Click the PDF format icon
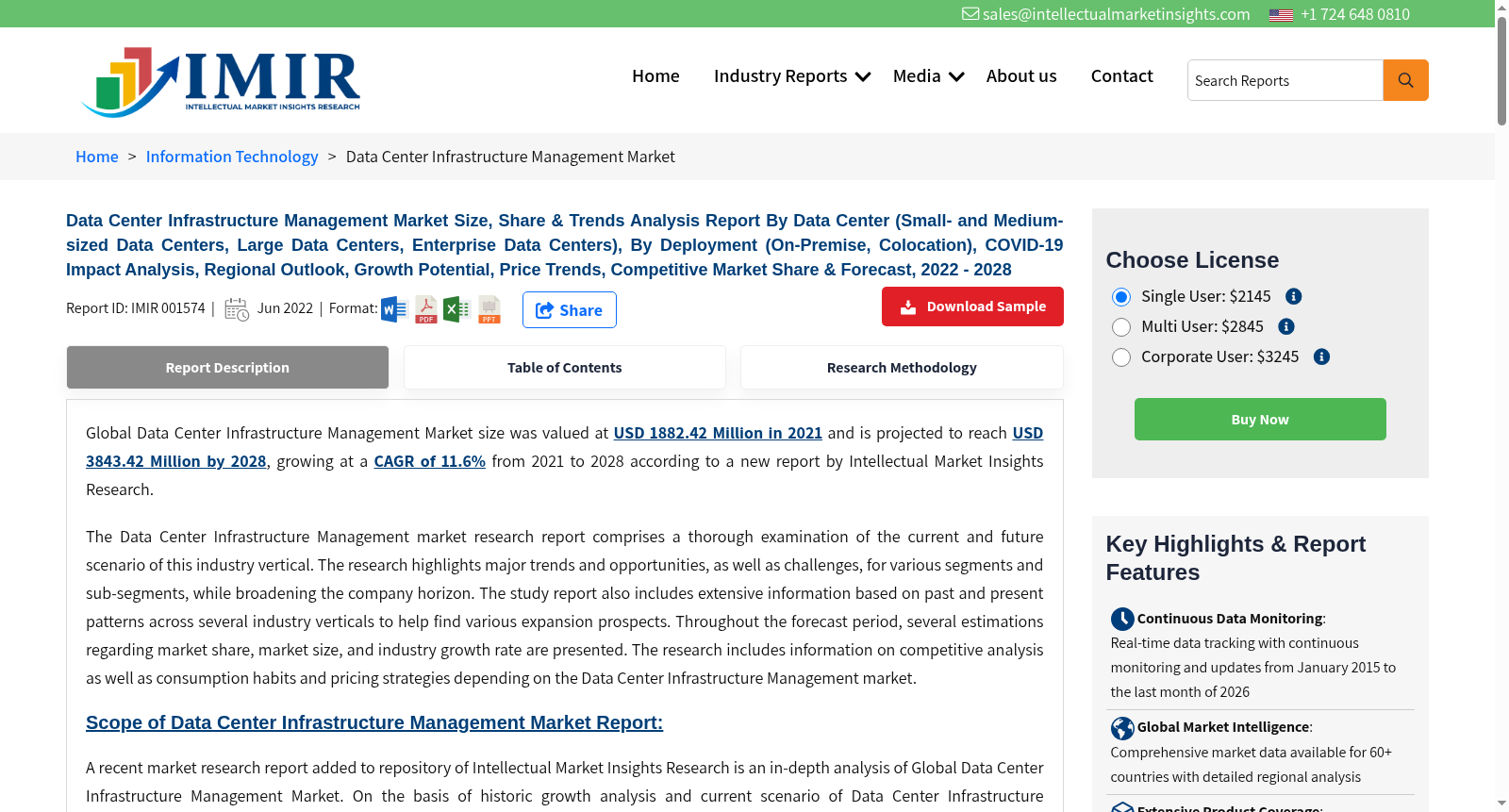1509x812 pixels. pos(426,309)
